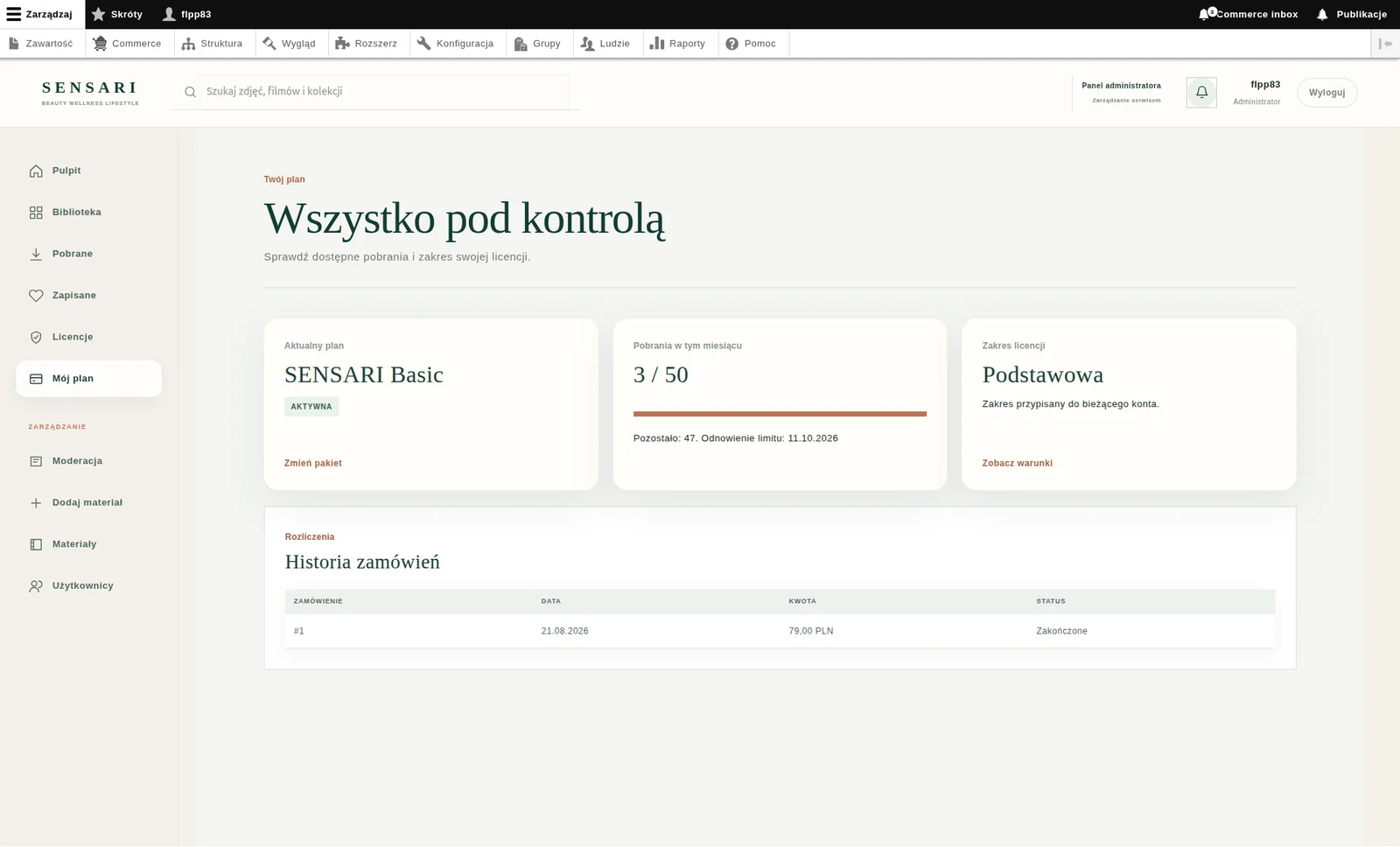
Task: Click the search magnifier icon
Action: [190, 92]
